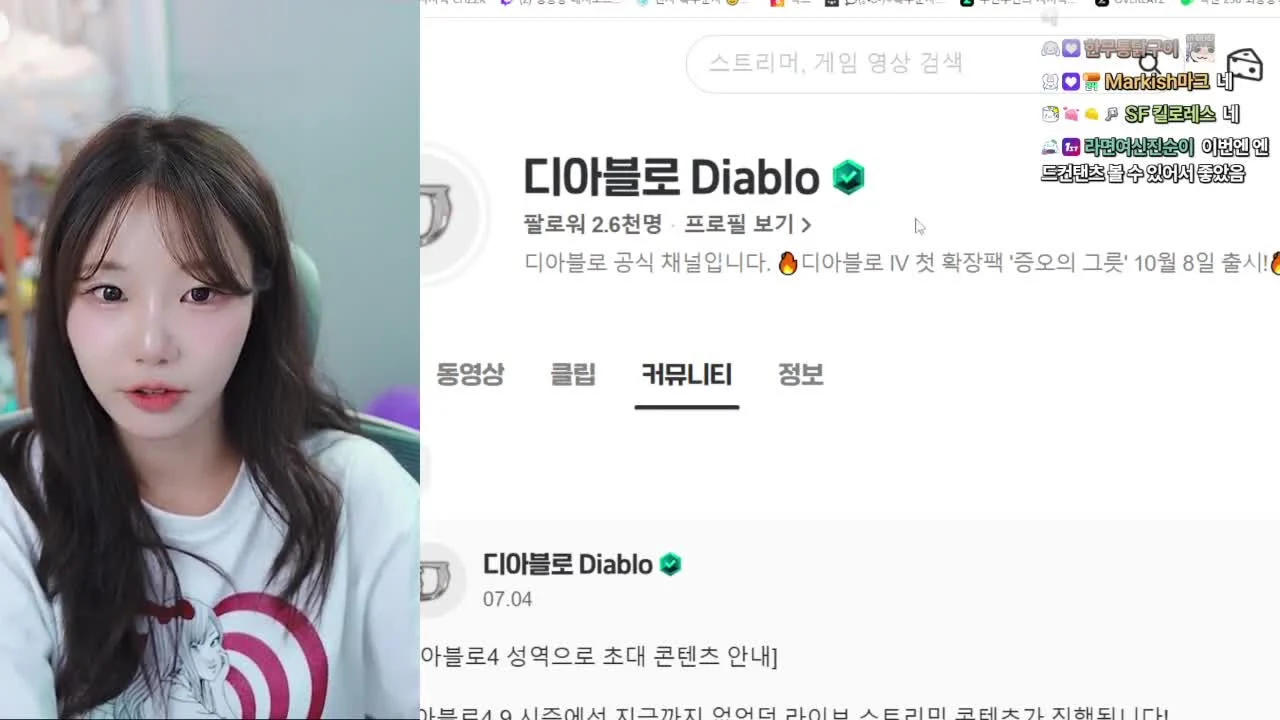Open the 정보 tab
The height and width of the screenshot is (720, 1280).
point(801,375)
